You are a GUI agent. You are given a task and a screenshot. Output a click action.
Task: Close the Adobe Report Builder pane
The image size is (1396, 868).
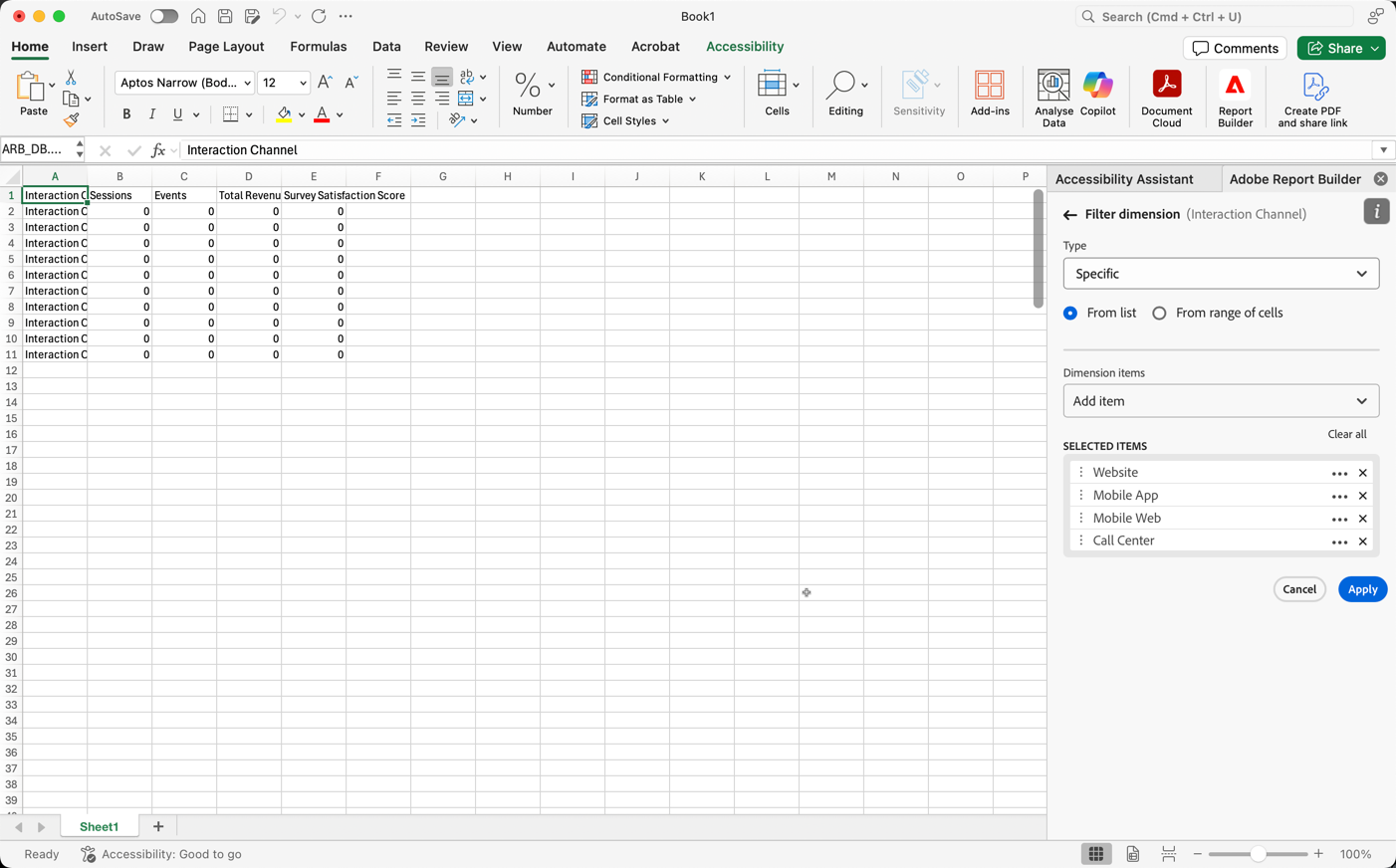pos(1380,179)
